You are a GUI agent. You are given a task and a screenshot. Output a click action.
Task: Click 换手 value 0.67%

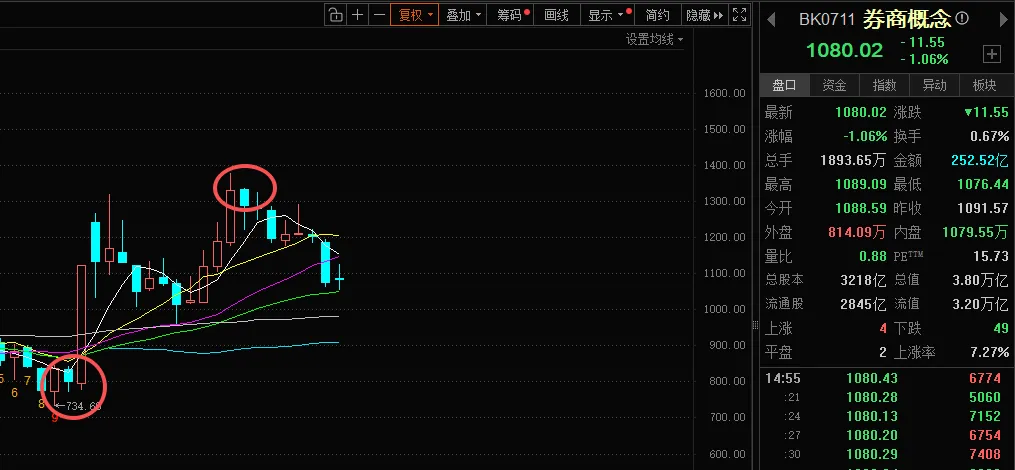coord(990,137)
